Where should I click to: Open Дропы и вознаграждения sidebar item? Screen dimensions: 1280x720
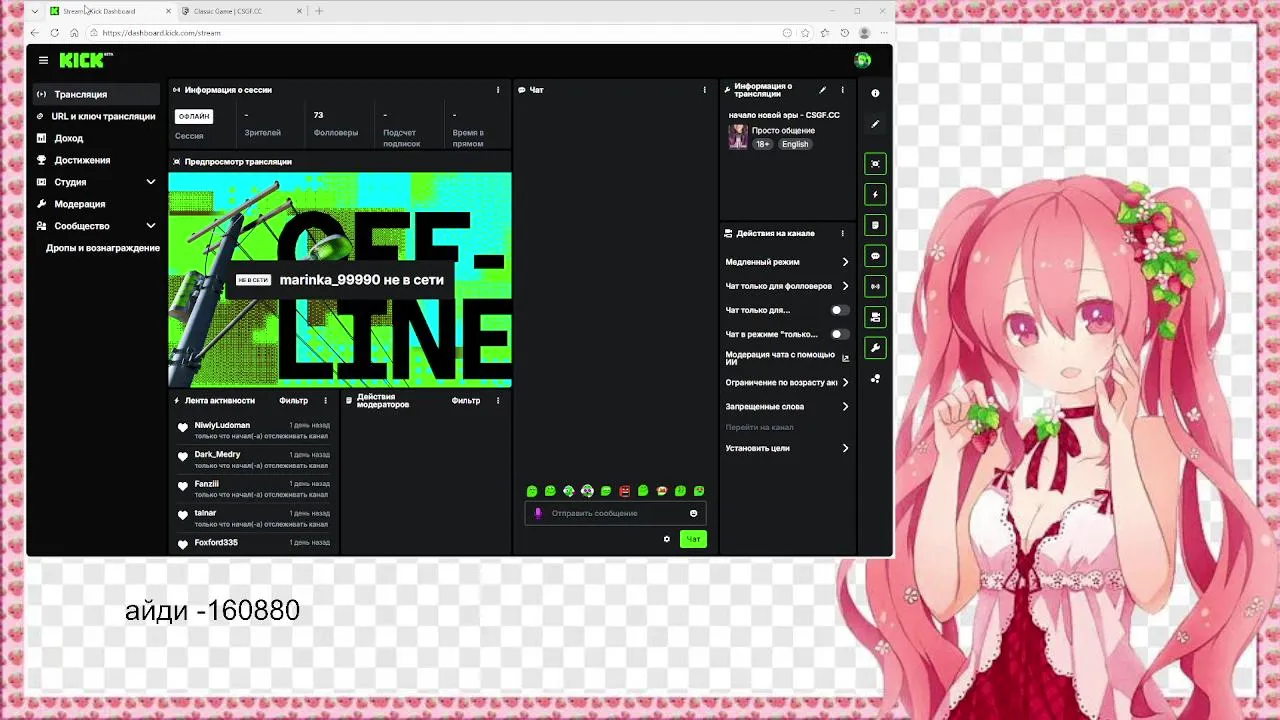(102, 248)
